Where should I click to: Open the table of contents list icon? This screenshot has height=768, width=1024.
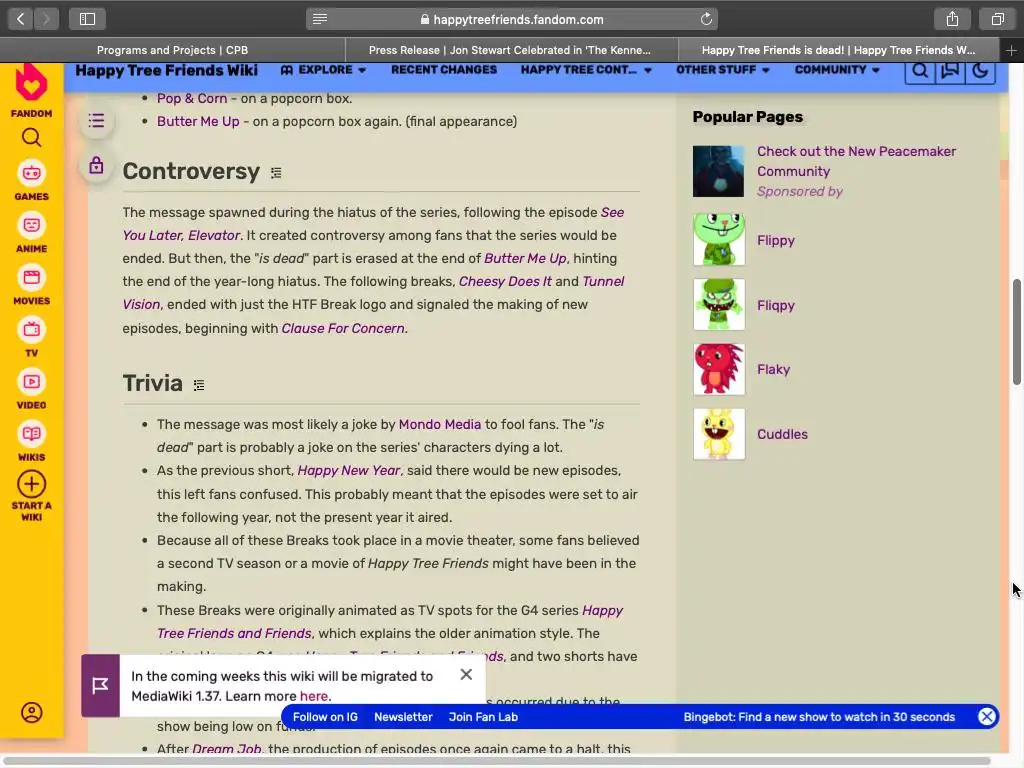(x=96, y=121)
